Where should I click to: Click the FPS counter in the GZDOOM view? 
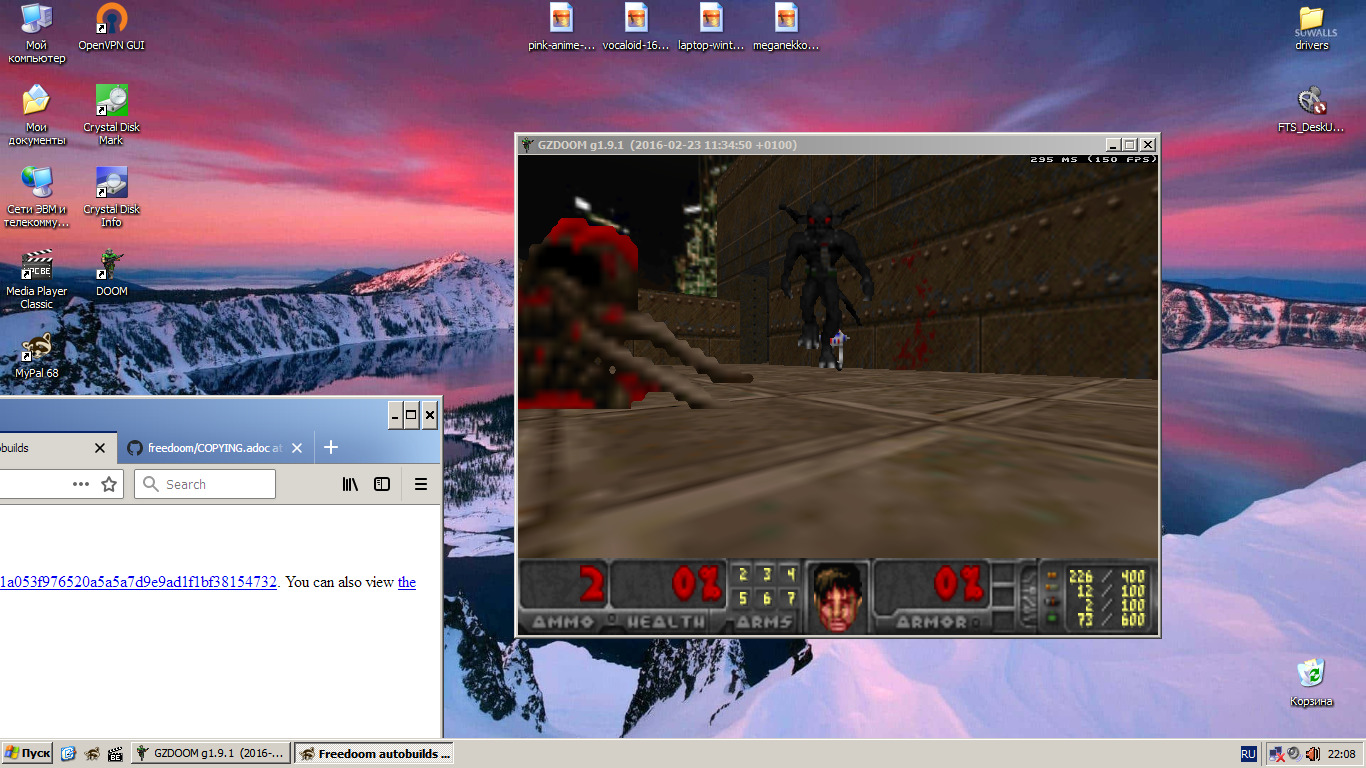point(1094,160)
